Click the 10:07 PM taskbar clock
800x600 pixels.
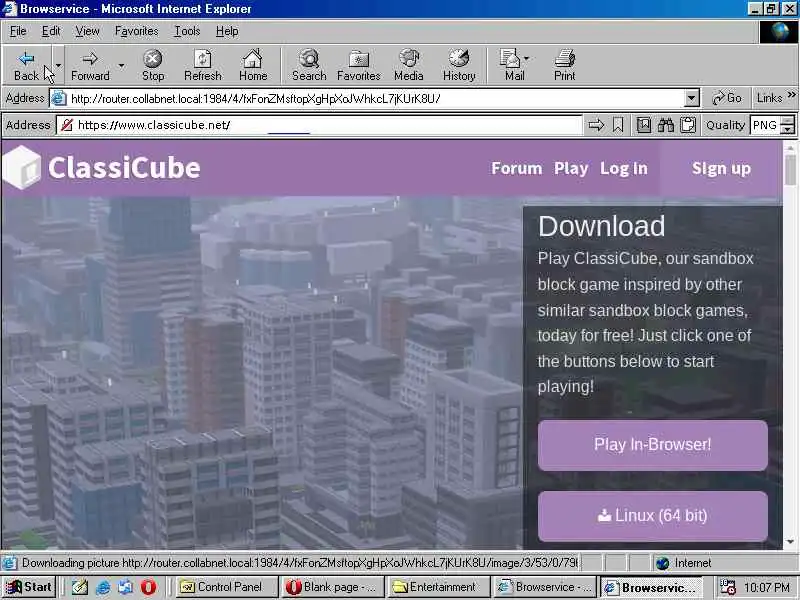[x=767, y=587]
